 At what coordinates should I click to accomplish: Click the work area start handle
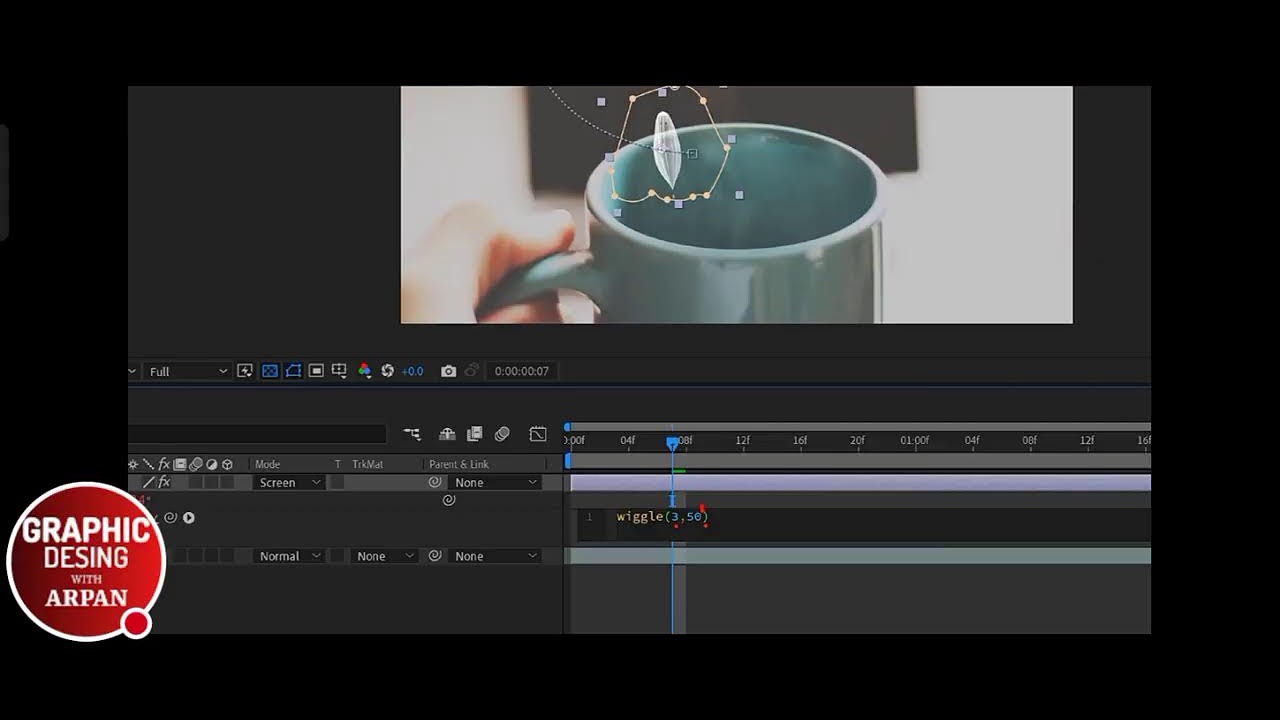tap(568, 461)
